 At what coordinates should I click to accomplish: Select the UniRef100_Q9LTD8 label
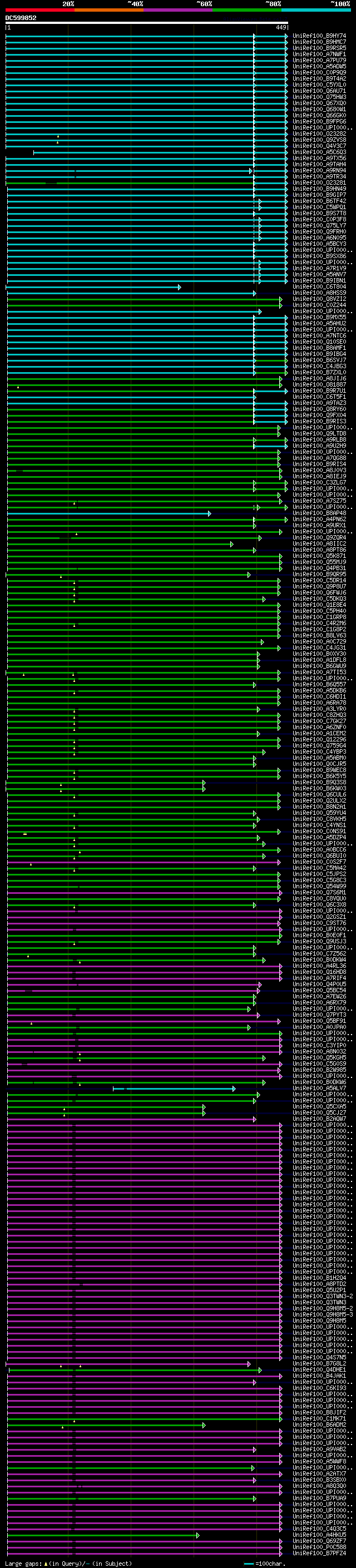[x=319, y=434]
